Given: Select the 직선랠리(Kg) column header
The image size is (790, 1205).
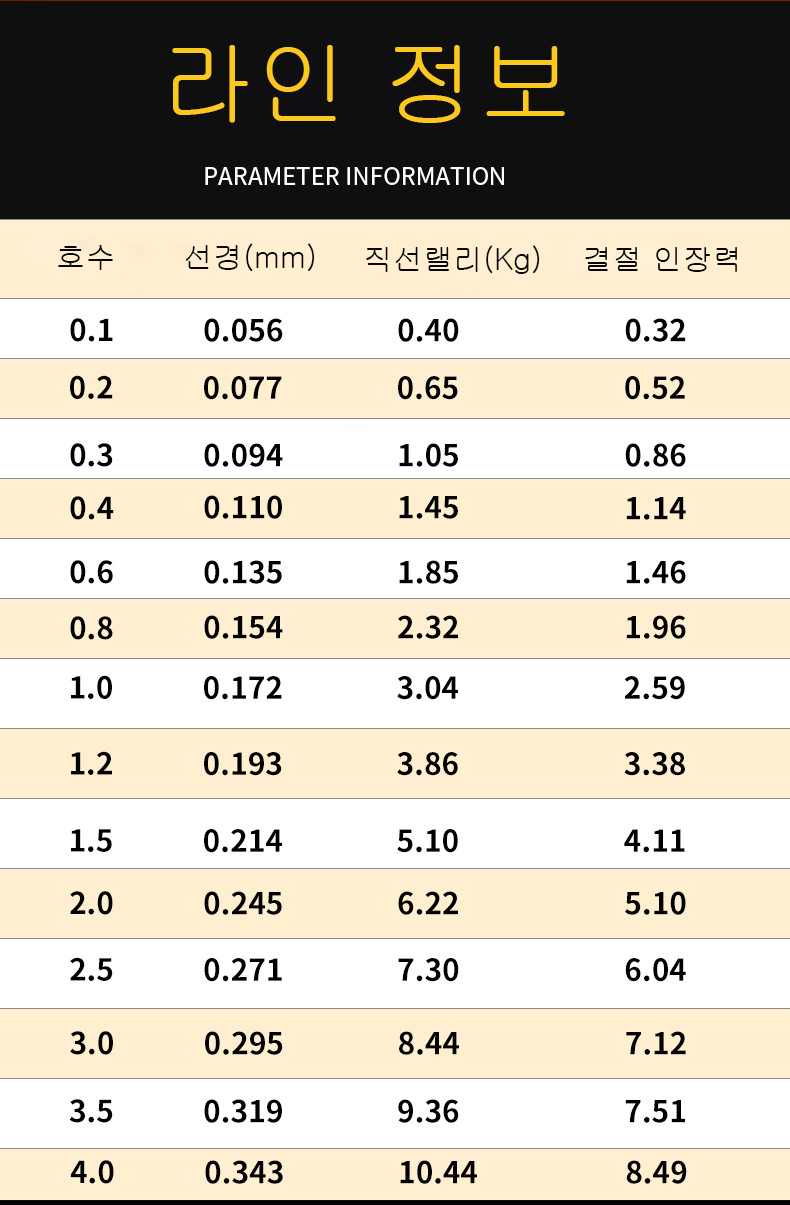Looking at the screenshot, I should (452, 260).
